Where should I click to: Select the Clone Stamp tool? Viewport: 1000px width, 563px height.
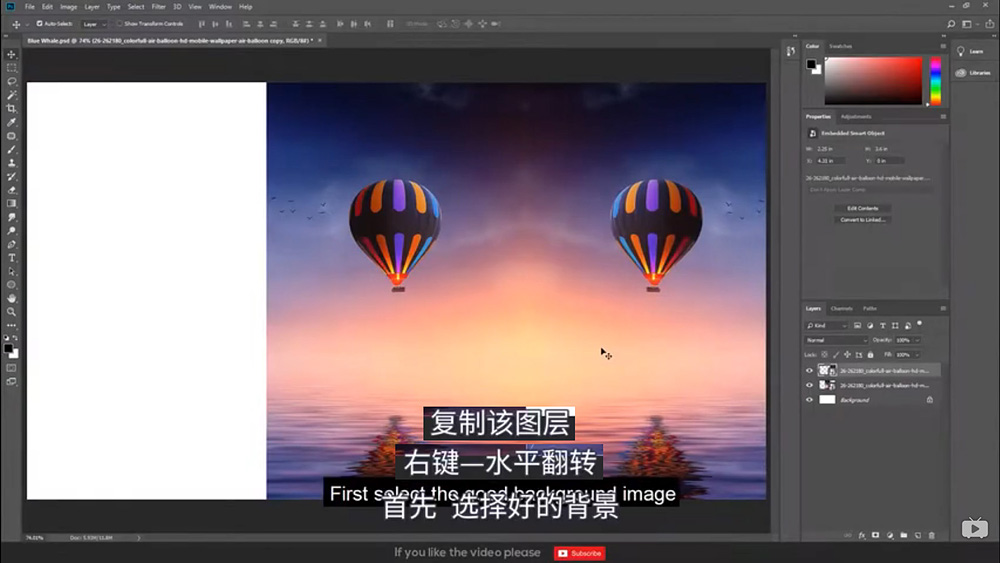tap(11, 163)
